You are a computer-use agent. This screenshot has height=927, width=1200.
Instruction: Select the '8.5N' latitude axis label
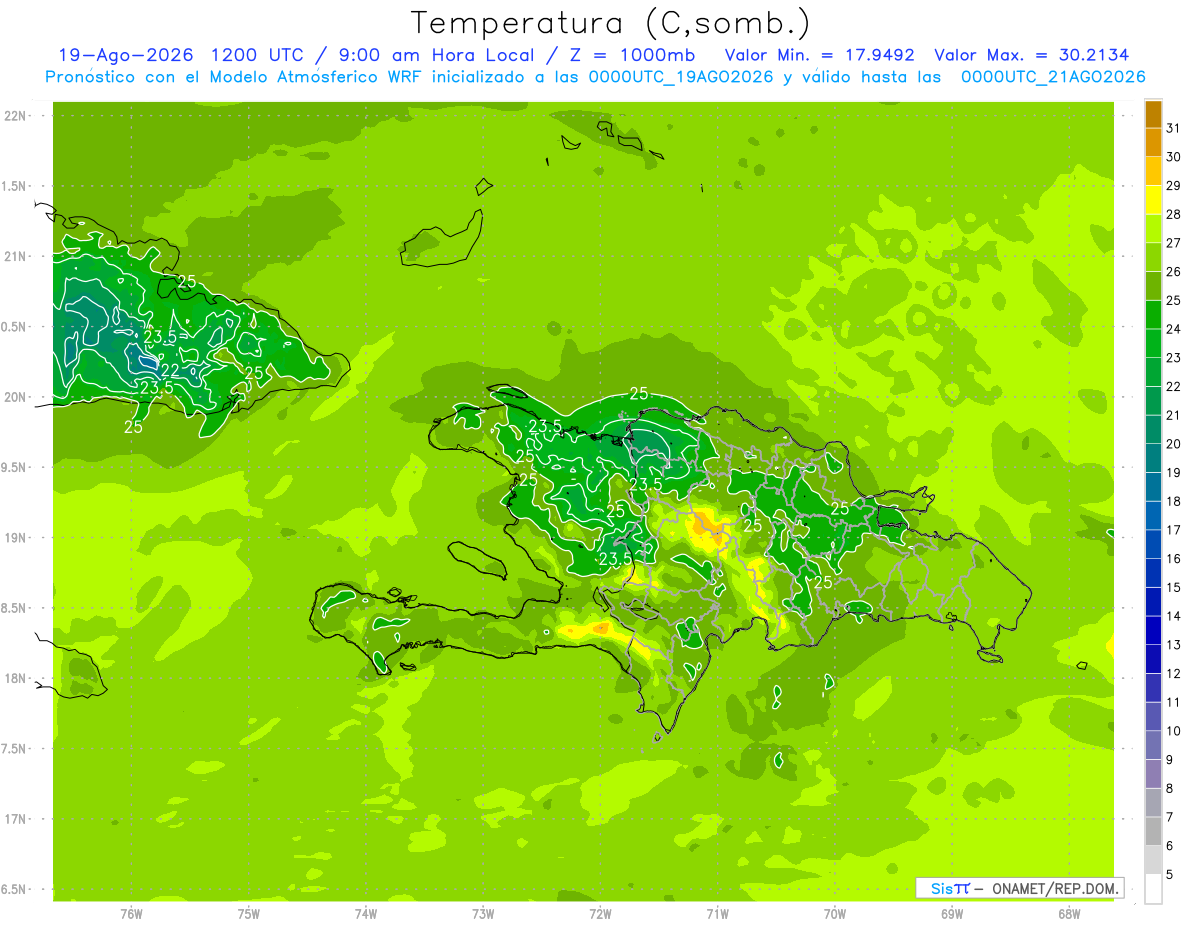15,608
